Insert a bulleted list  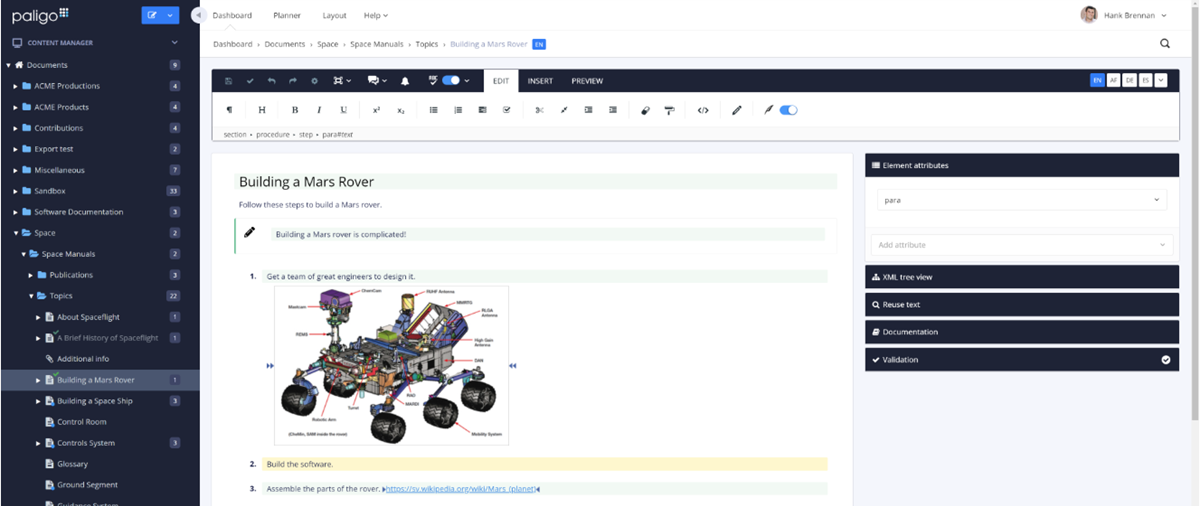click(433, 110)
